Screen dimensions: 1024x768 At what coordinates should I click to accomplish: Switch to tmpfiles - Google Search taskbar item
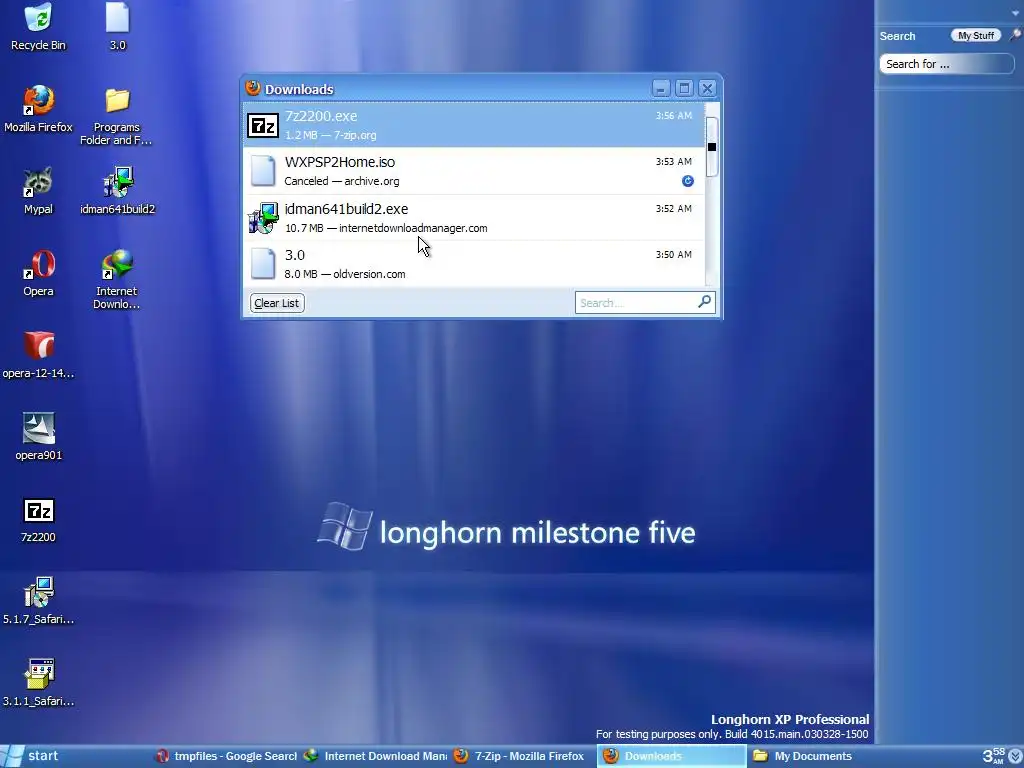(227, 756)
